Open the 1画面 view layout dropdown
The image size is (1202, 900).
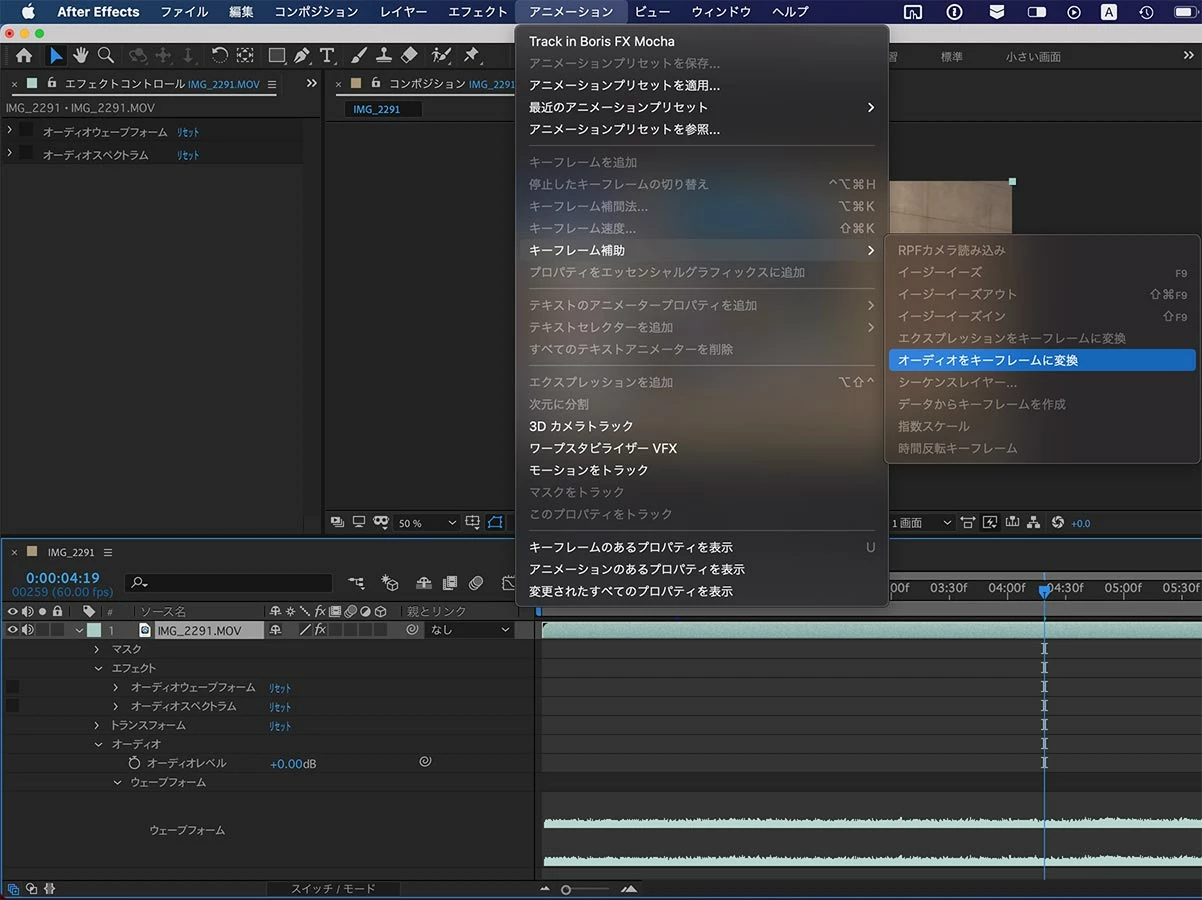pos(922,523)
